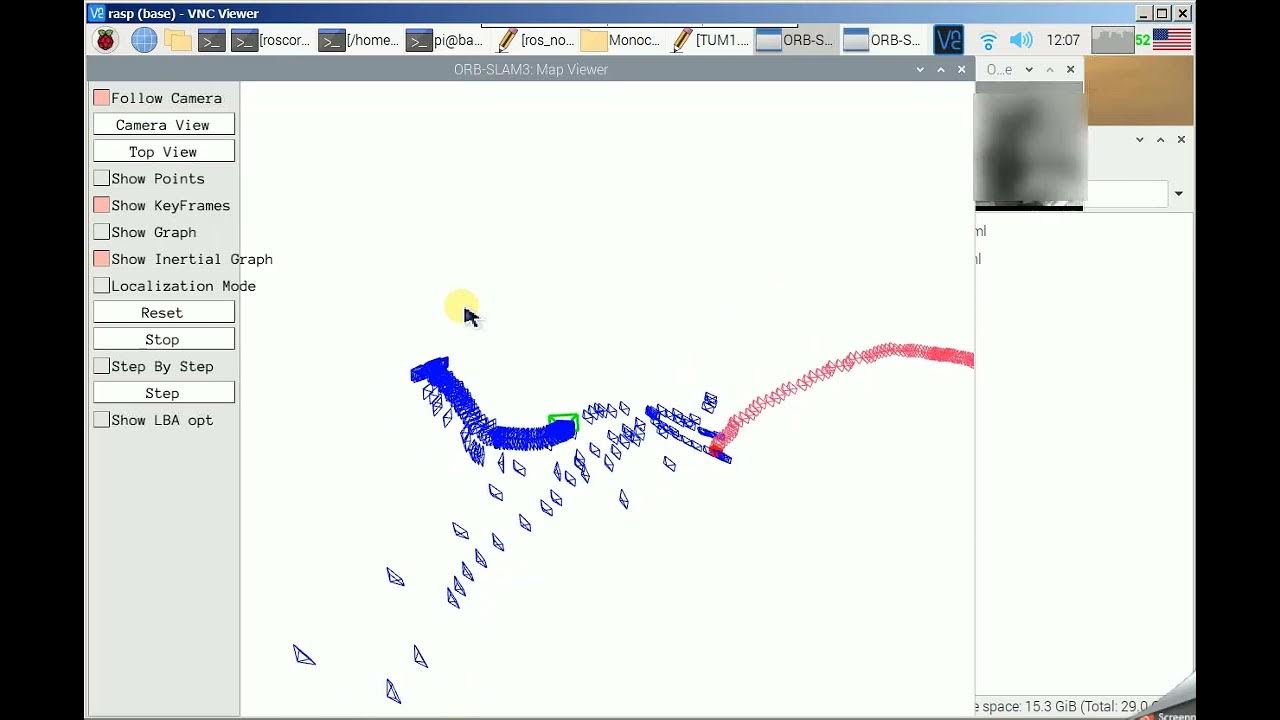Open the US flag keyboard layout
The height and width of the screenshot is (720, 1280).
coord(1171,40)
